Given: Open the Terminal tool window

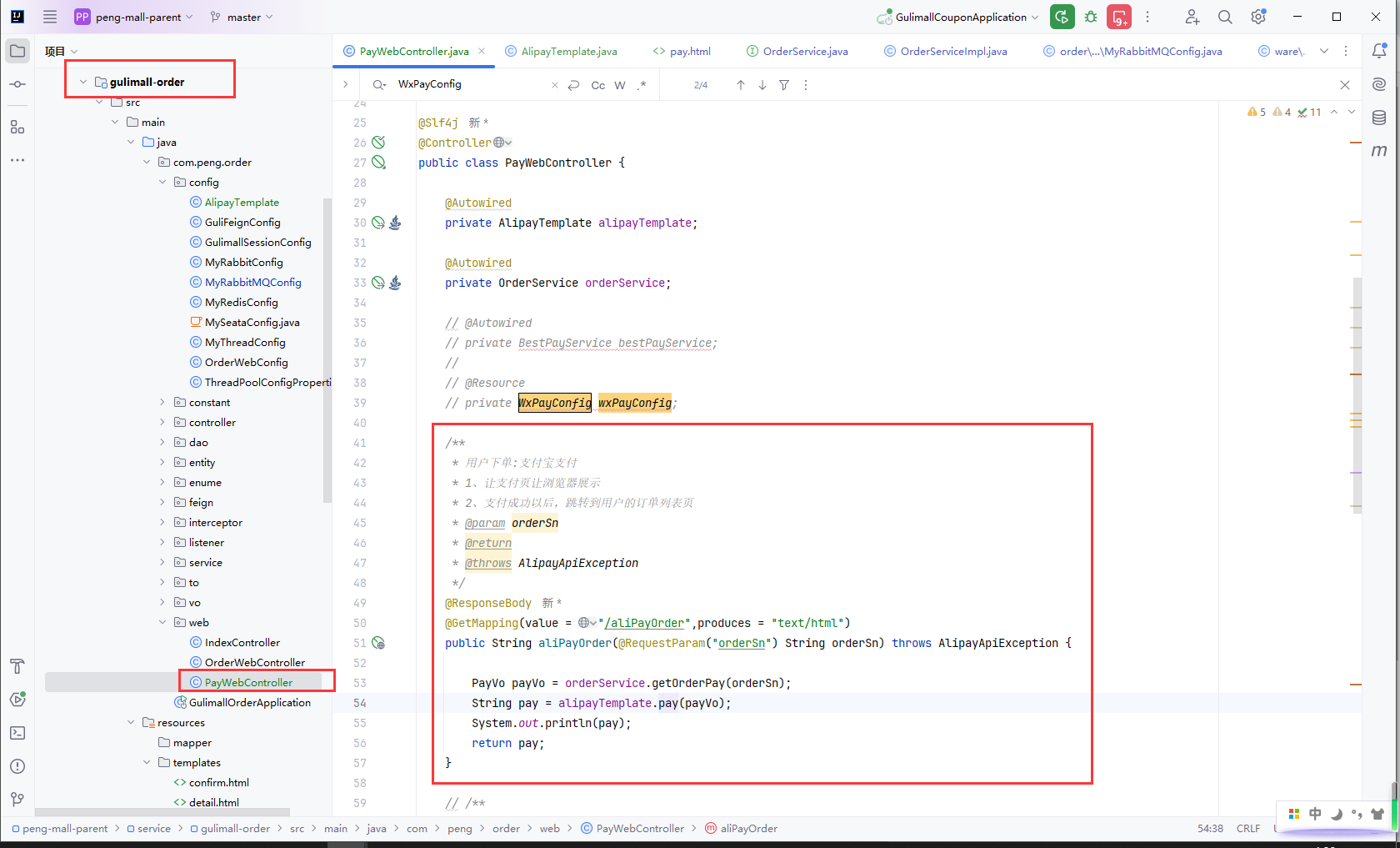Looking at the screenshot, I should 17,733.
